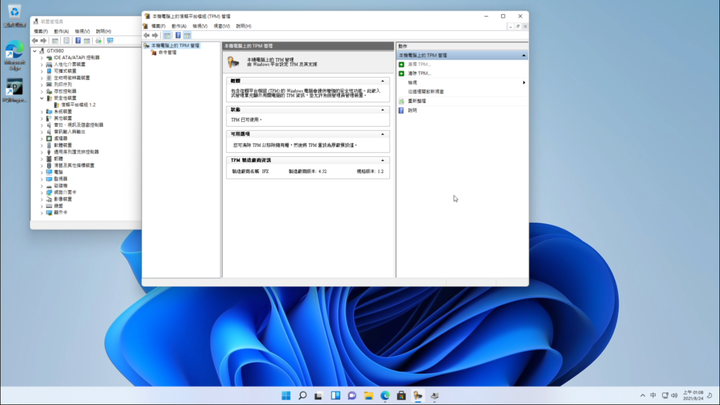Open 動作(A) Action menu in Device Manager

[x=61, y=31]
